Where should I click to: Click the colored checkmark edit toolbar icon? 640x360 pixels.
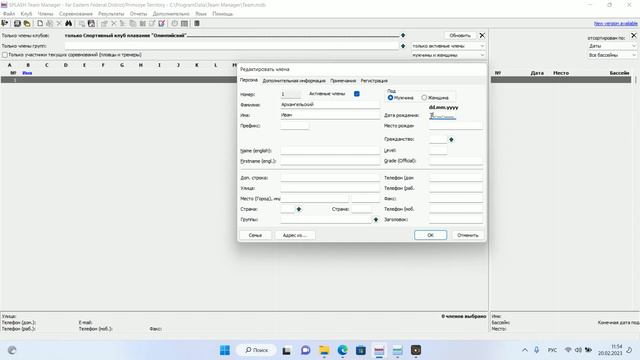coord(162,23)
